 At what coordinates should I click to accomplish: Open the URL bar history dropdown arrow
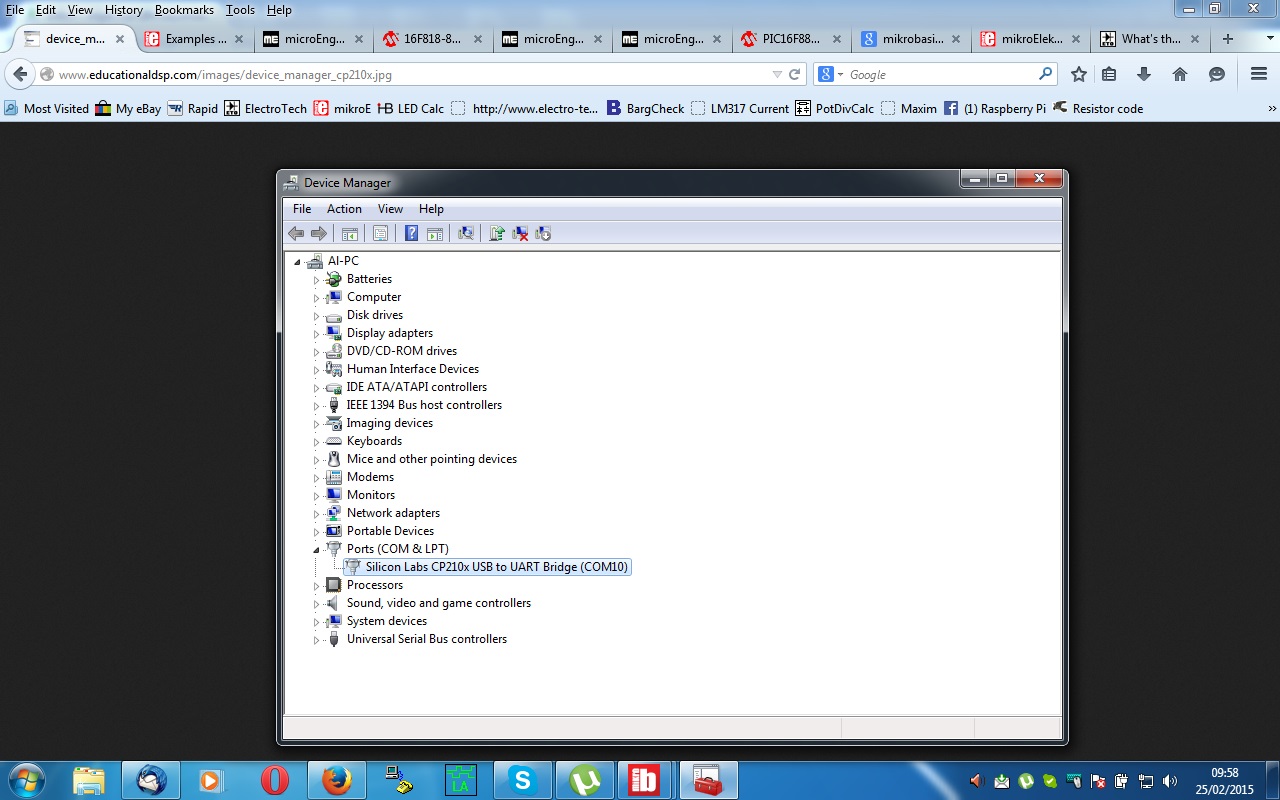click(x=777, y=74)
